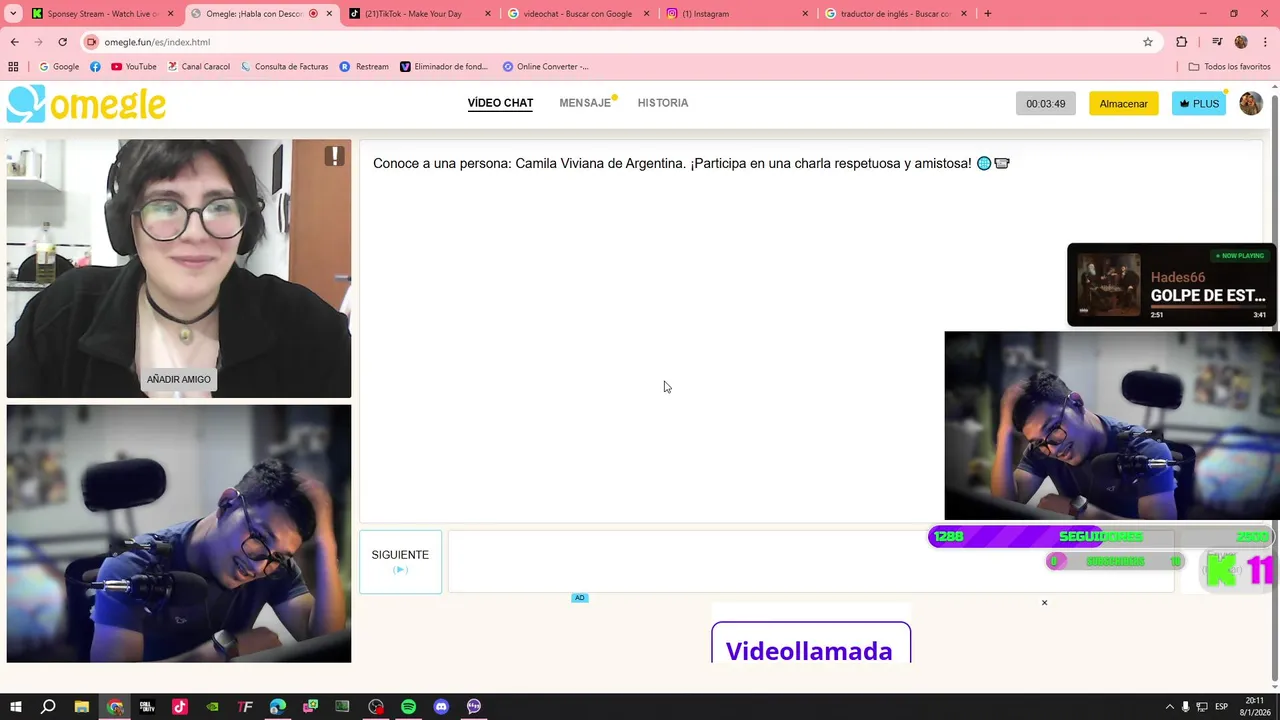Open a new browser tab
Viewport: 1280px width, 720px height.
988,14
